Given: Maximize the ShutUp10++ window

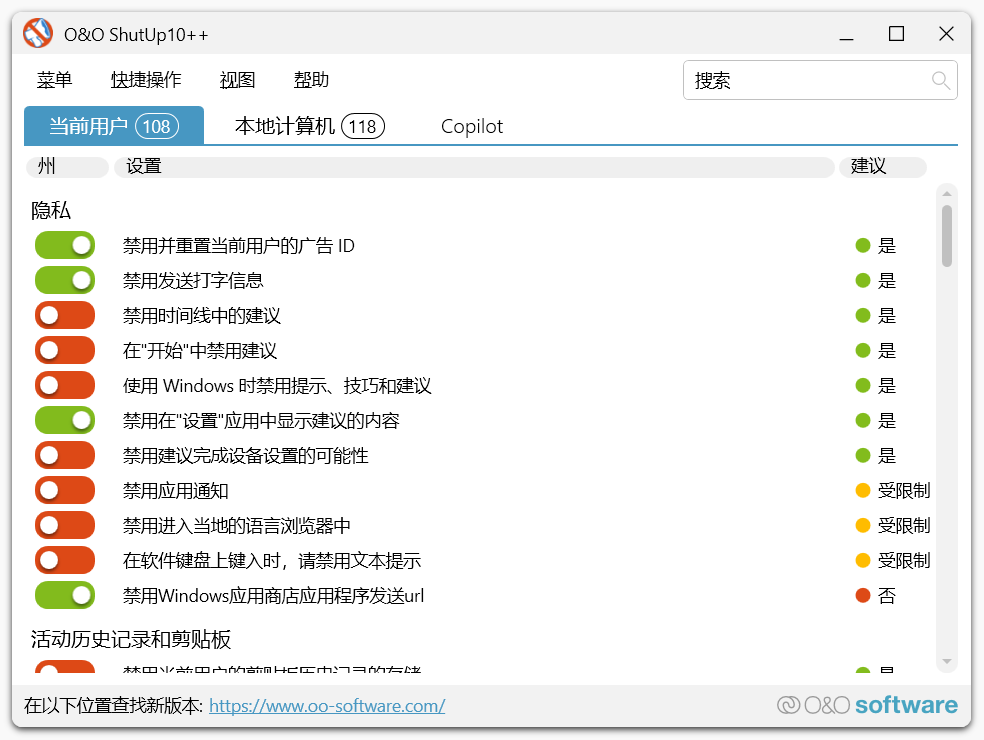Looking at the screenshot, I should pos(896,34).
